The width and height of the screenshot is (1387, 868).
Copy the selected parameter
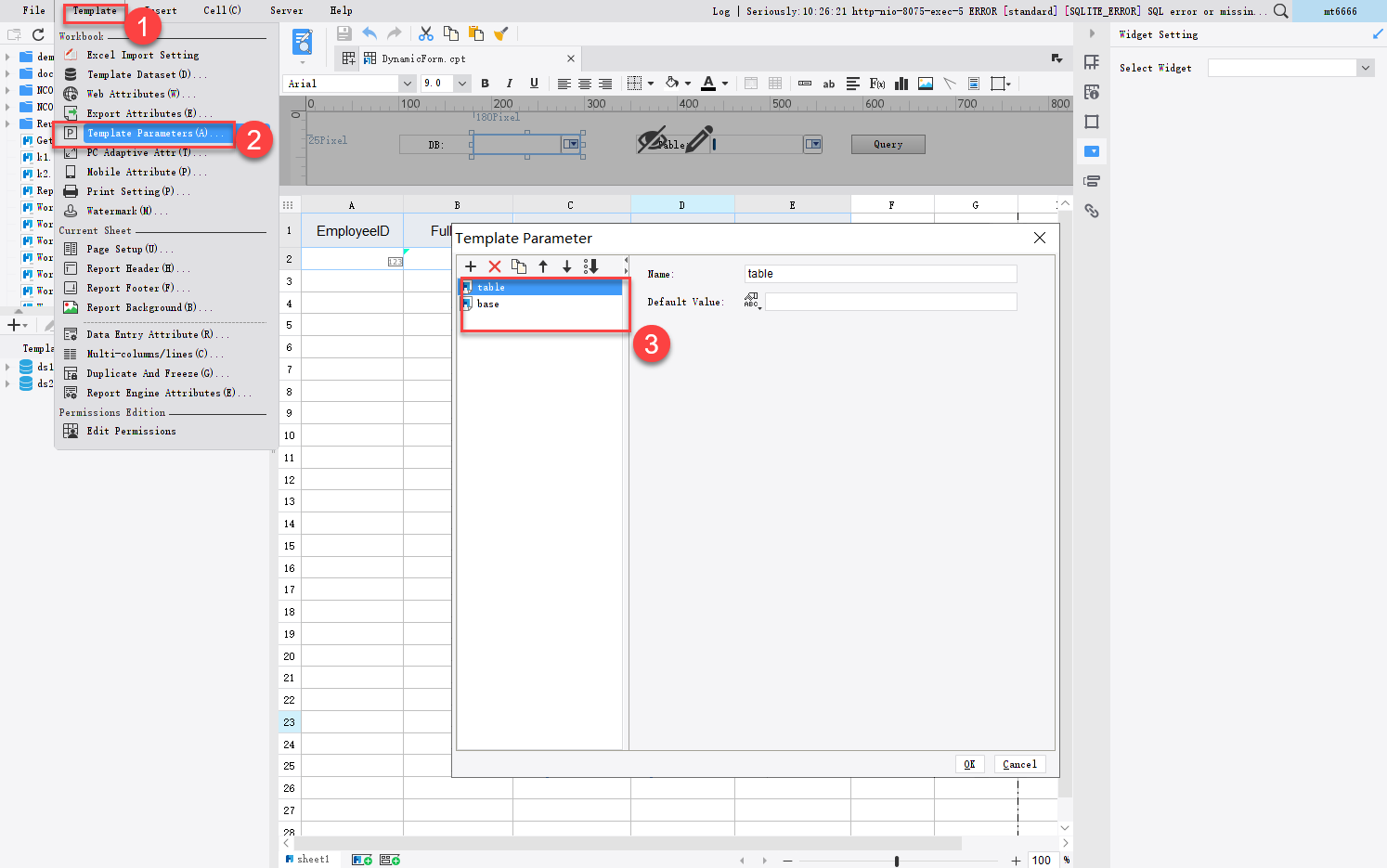coord(519,266)
